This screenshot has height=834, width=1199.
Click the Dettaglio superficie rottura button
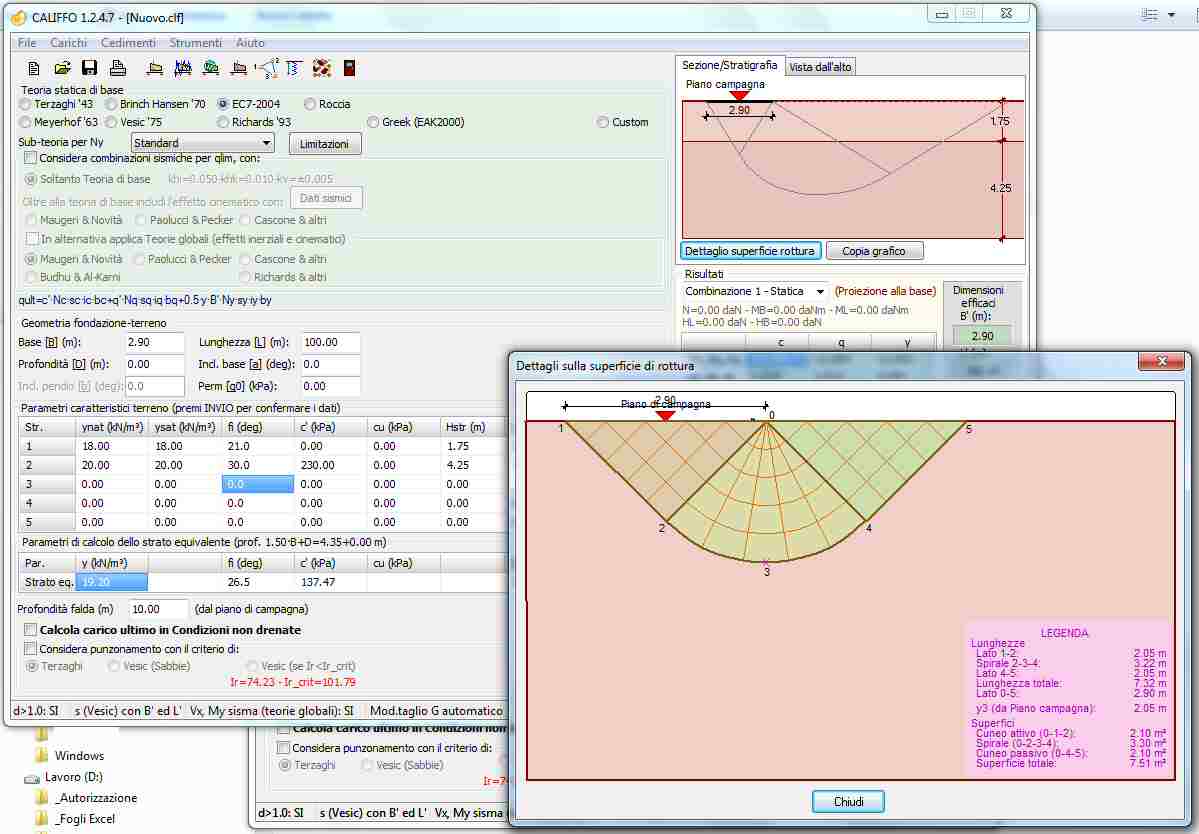750,251
